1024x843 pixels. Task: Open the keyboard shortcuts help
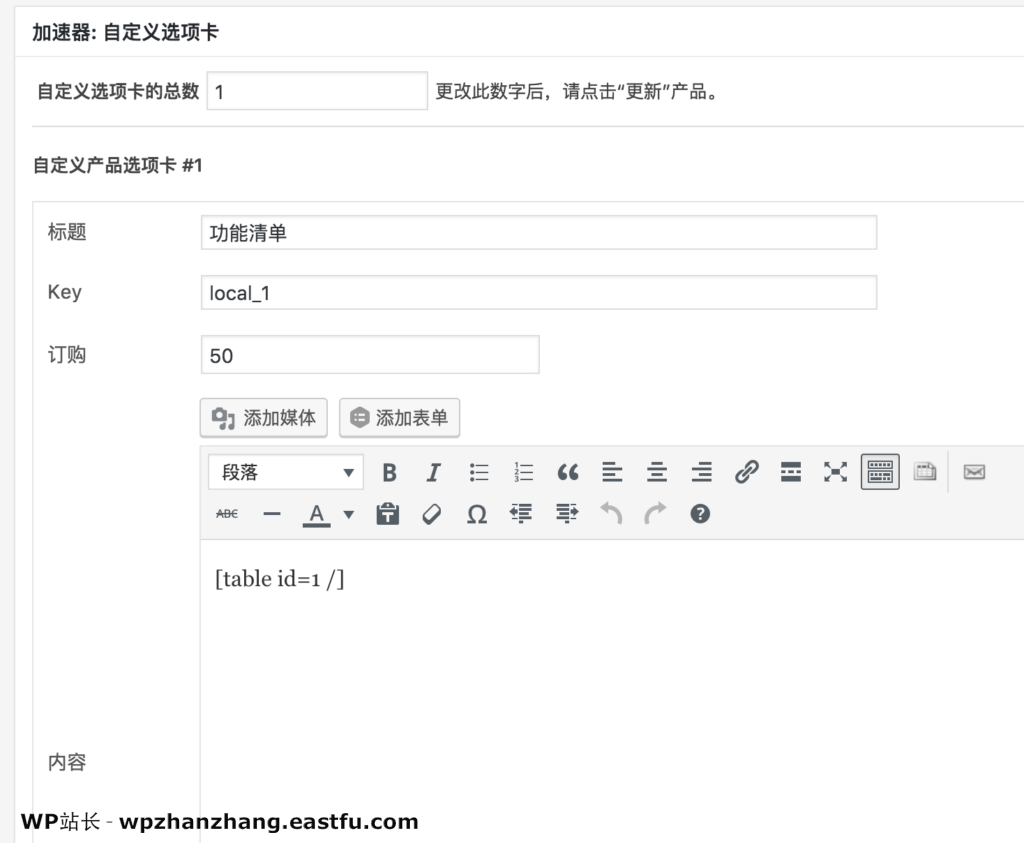click(x=700, y=514)
